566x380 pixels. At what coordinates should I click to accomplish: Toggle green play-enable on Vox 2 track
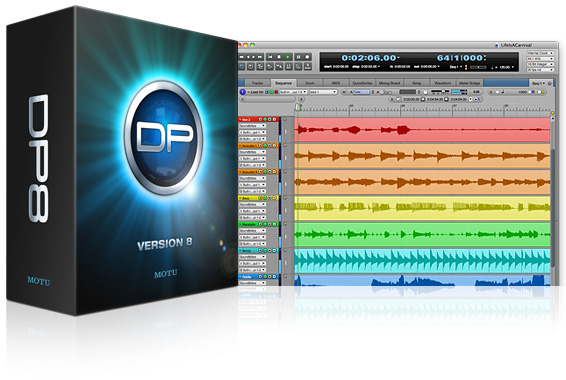pos(265,119)
